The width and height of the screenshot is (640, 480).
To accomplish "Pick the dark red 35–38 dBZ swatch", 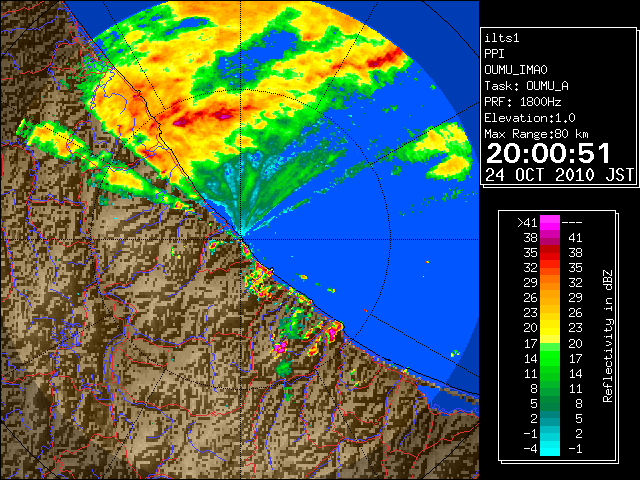I will 550,253.
